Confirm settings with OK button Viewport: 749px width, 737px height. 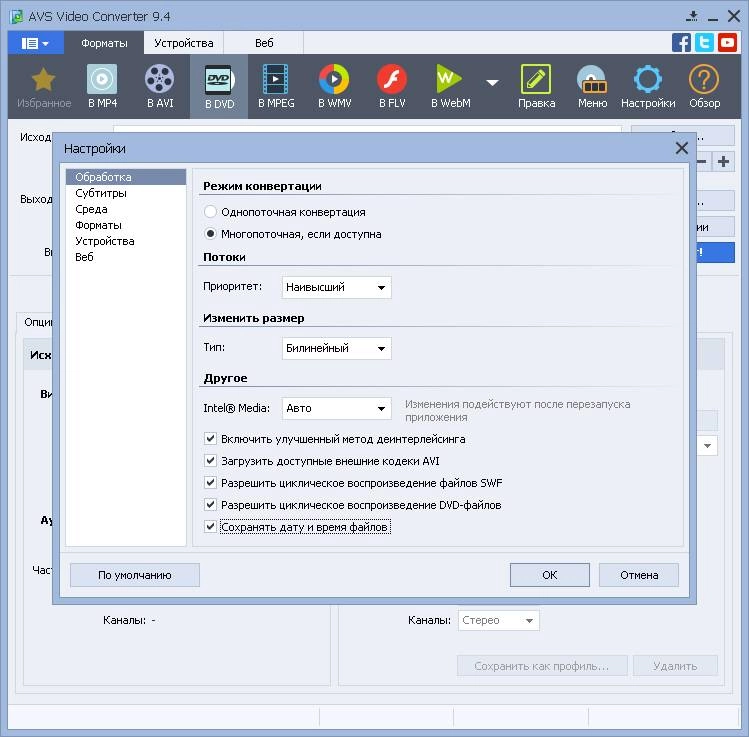549,575
